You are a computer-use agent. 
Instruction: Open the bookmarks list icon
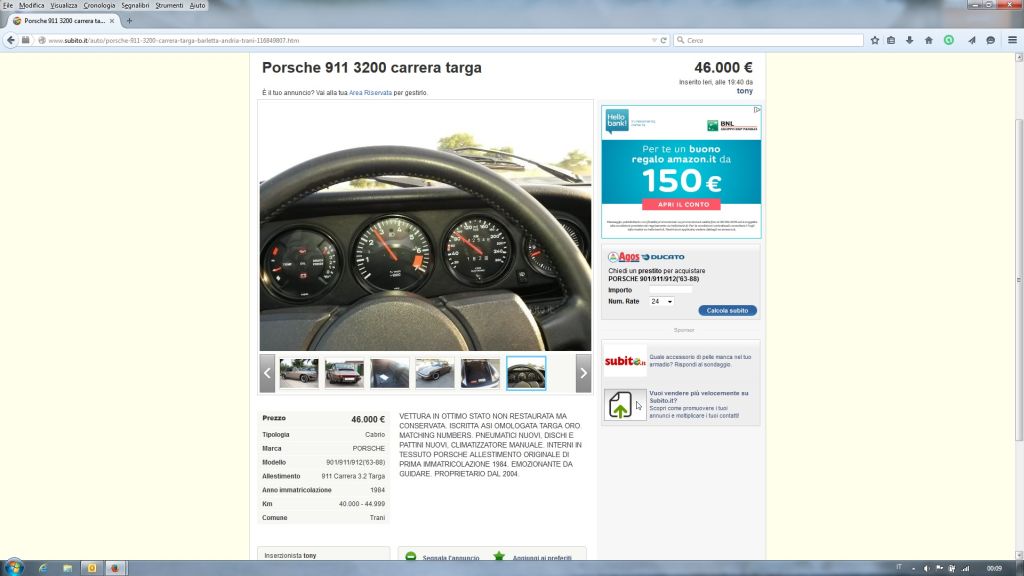891,40
